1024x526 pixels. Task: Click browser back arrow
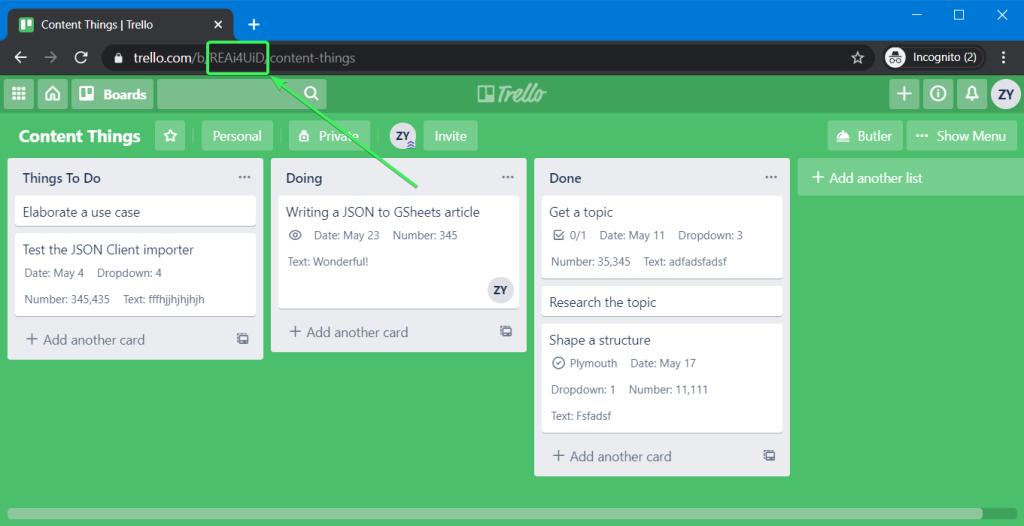21,58
